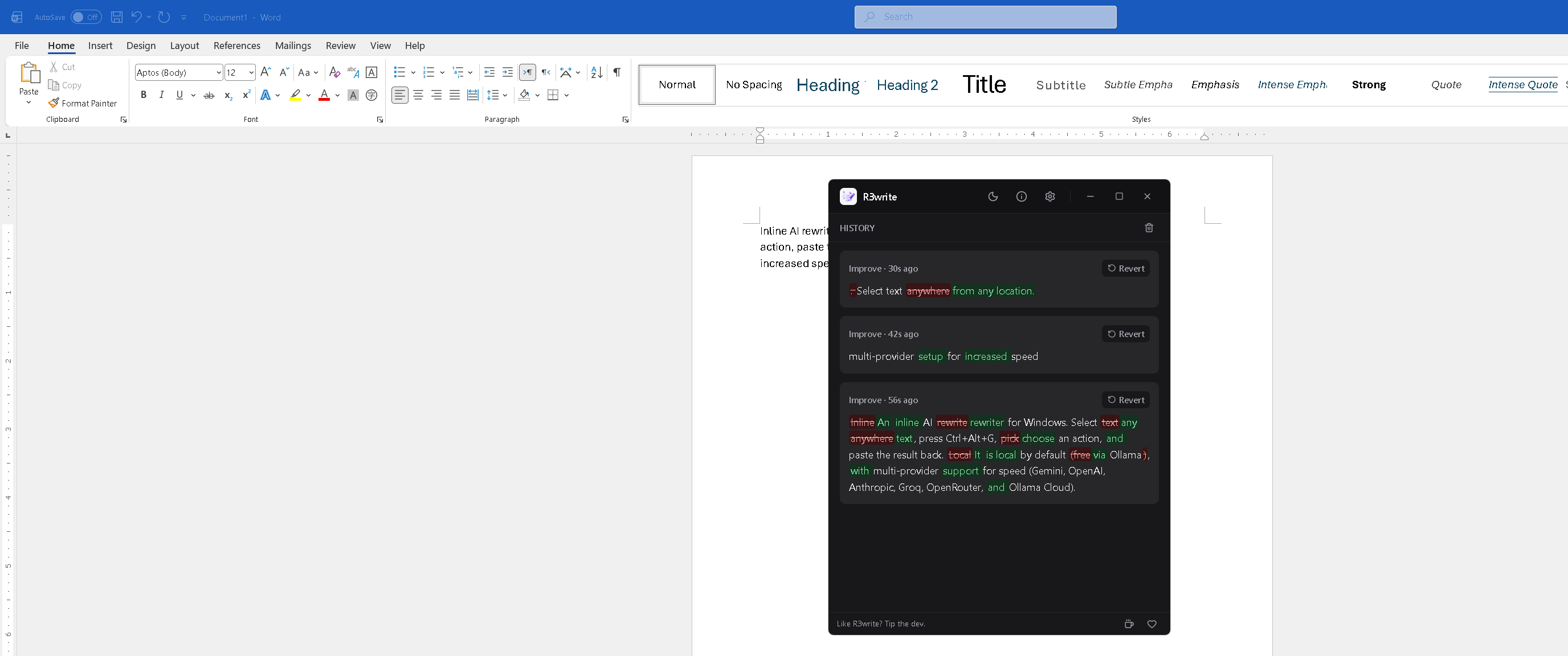The image size is (1568, 656).
Task: Toggle align left button
Action: tap(400, 96)
